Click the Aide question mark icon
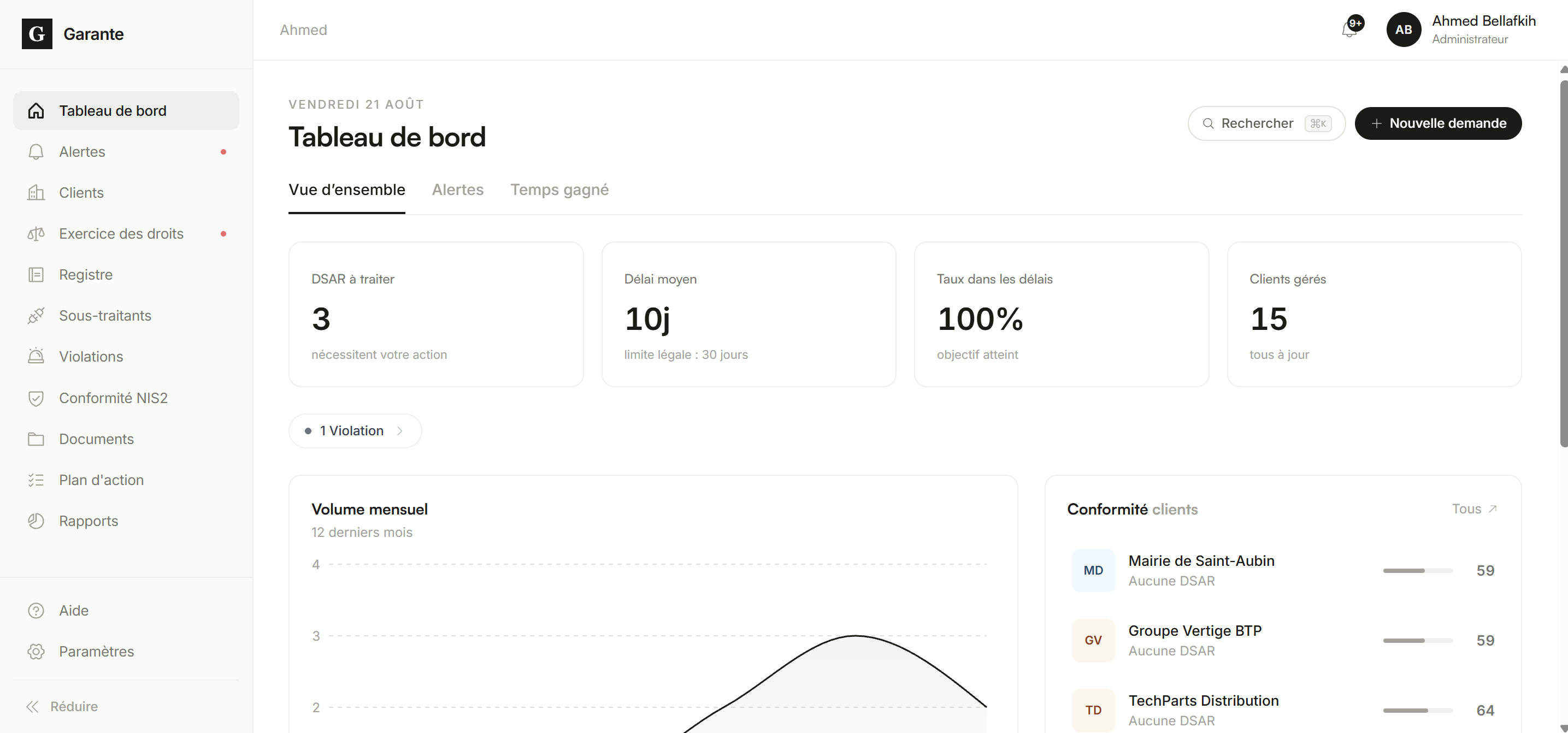 tap(36, 610)
